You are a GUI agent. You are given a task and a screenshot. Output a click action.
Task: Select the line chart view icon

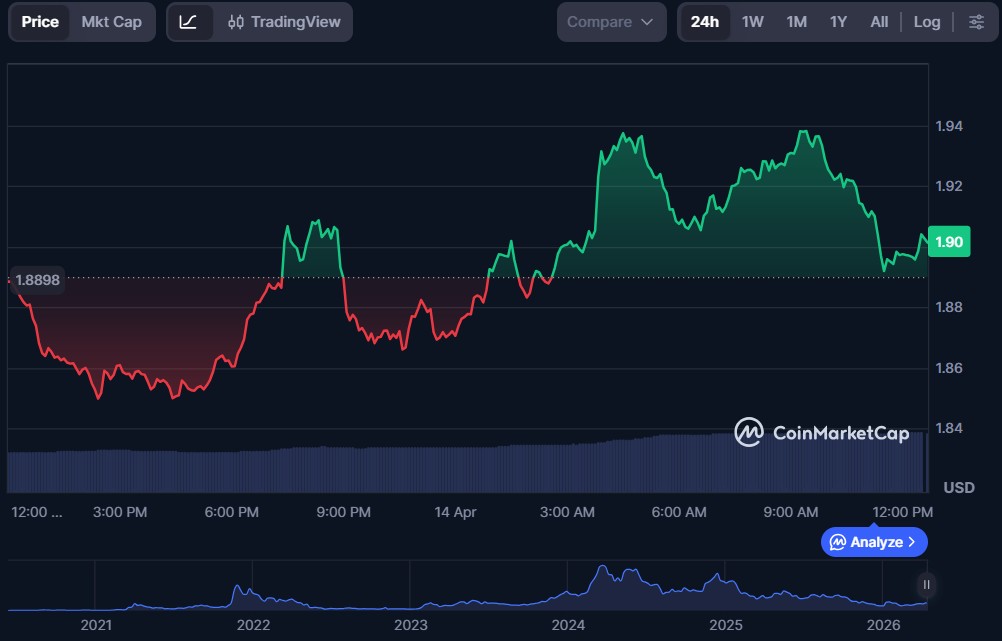[189, 22]
